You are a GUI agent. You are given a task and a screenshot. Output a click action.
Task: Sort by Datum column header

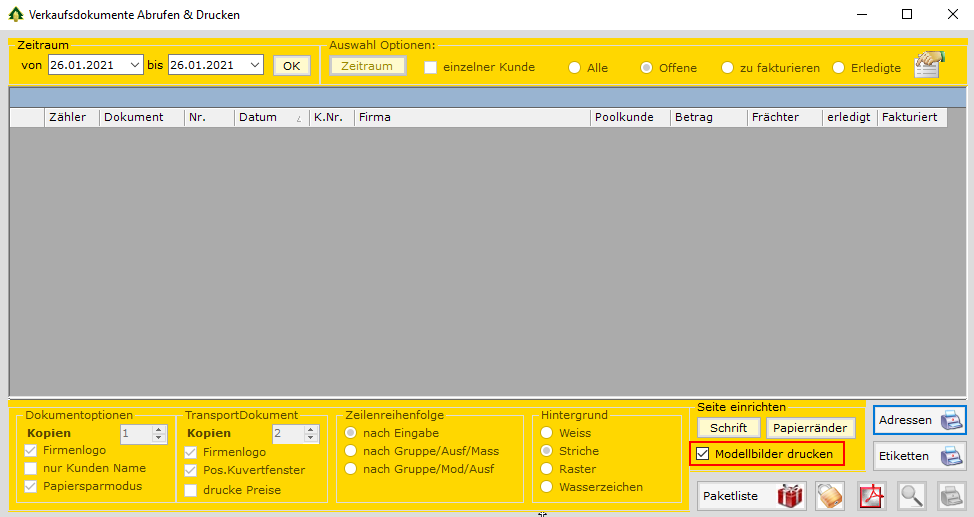[271, 117]
